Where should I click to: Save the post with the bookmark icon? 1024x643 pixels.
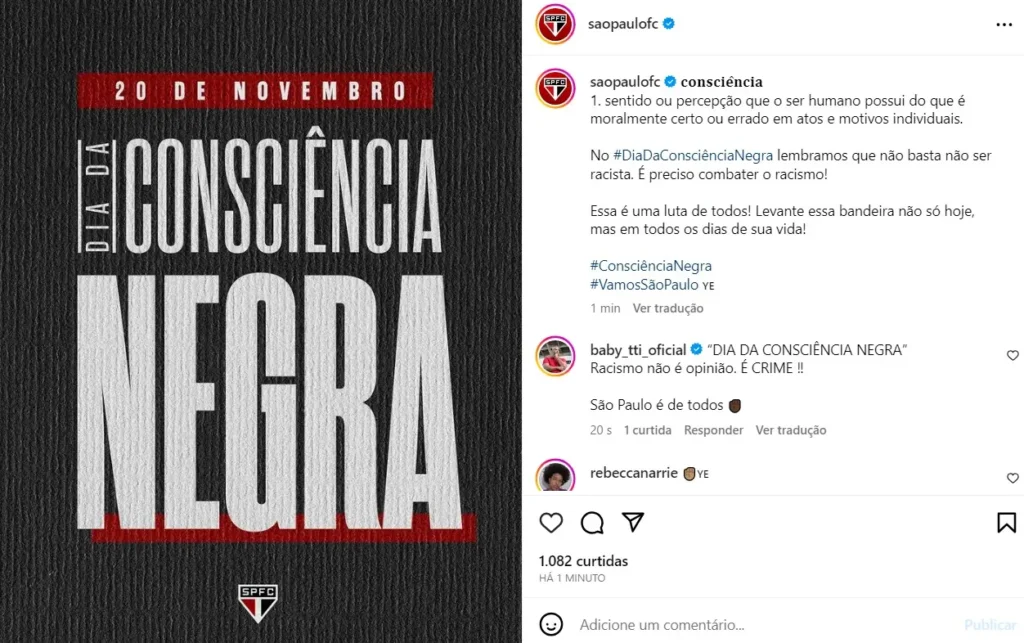pyautogui.click(x=1006, y=522)
